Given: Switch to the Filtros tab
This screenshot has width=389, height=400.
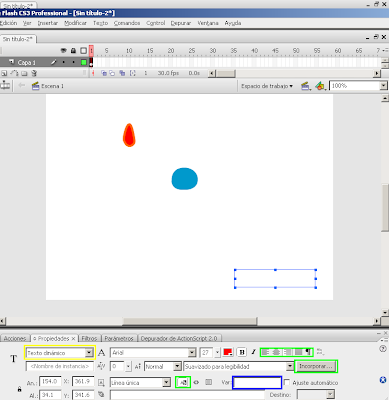Looking at the screenshot, I should [89, 338].
